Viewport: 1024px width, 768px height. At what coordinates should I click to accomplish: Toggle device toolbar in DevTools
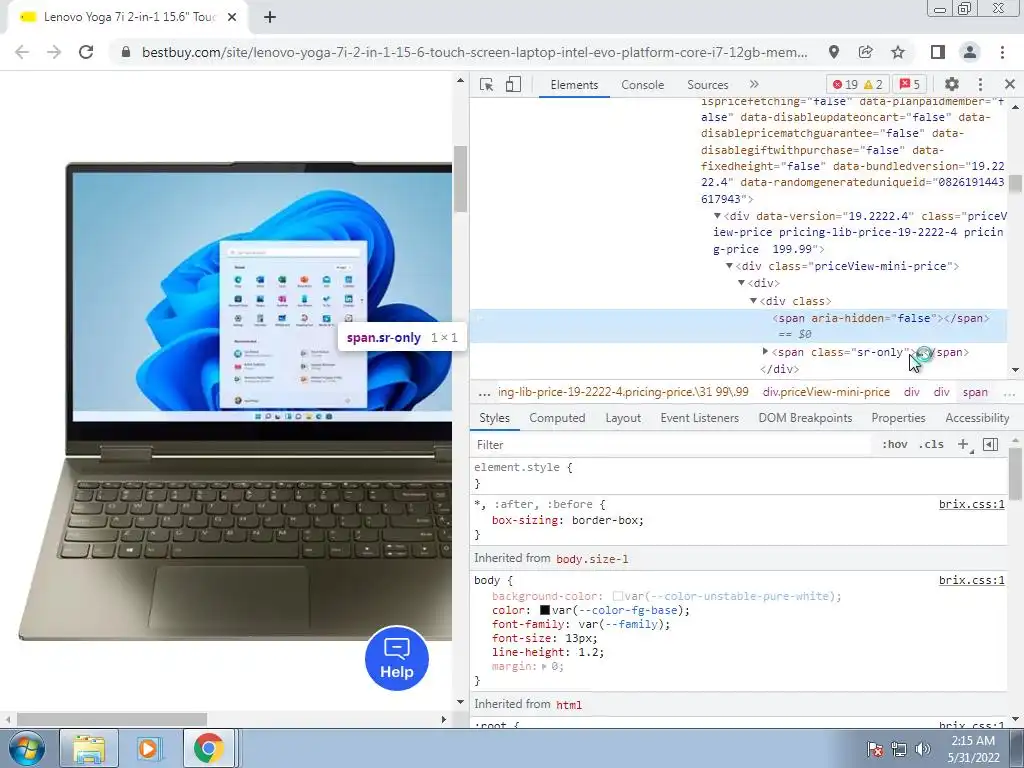pos(513,84)
